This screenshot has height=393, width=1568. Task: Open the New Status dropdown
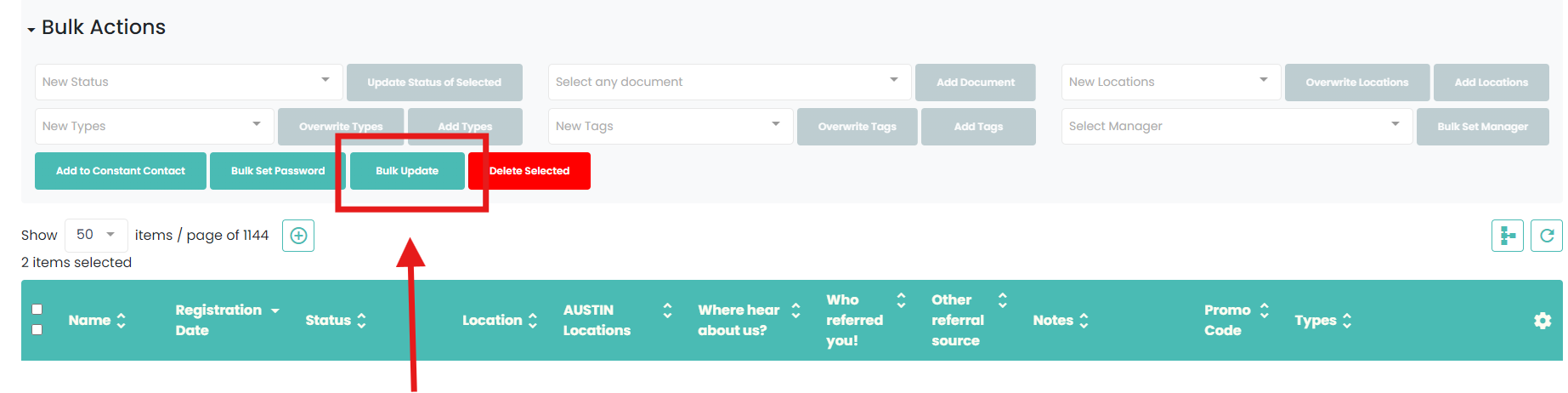[x=188, y=82]
